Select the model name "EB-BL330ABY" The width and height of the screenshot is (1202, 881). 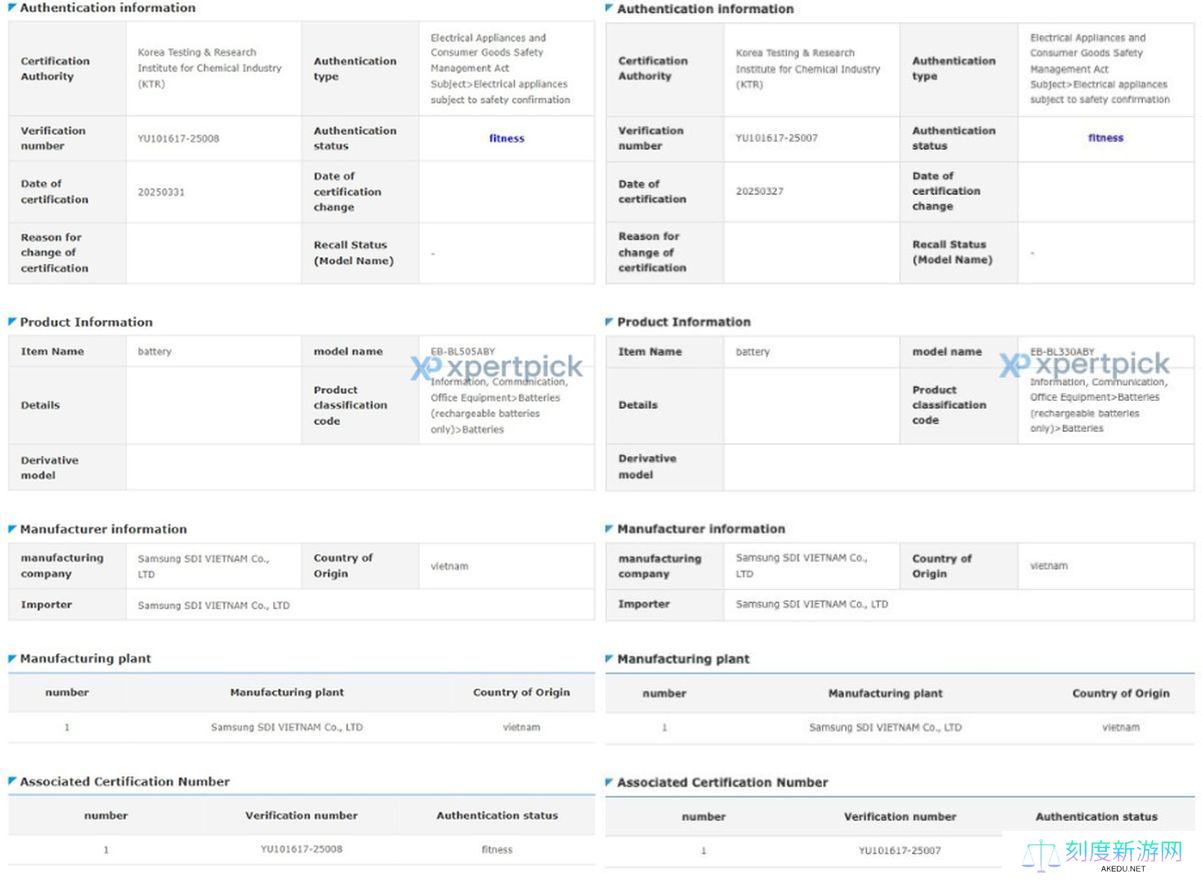(1062, 352)
